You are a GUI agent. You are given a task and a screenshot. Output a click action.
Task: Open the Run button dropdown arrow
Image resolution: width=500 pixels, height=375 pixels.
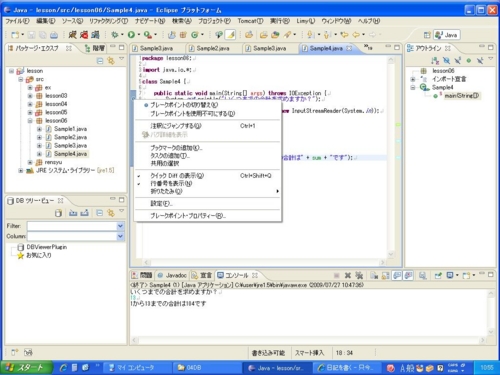tap(139, 35)
